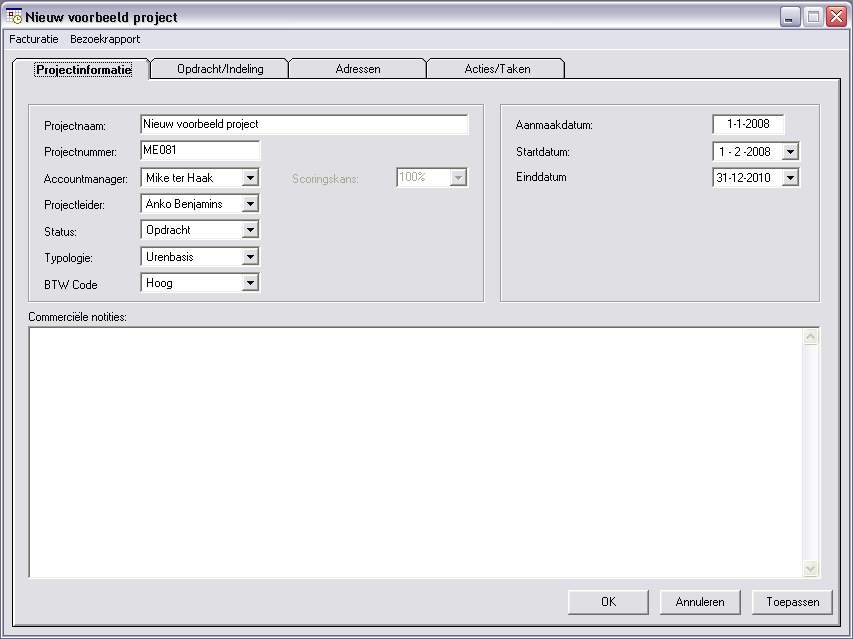Expand the Accountmanager dropdown
Screen dimensions: 853x639
(250, 178)
